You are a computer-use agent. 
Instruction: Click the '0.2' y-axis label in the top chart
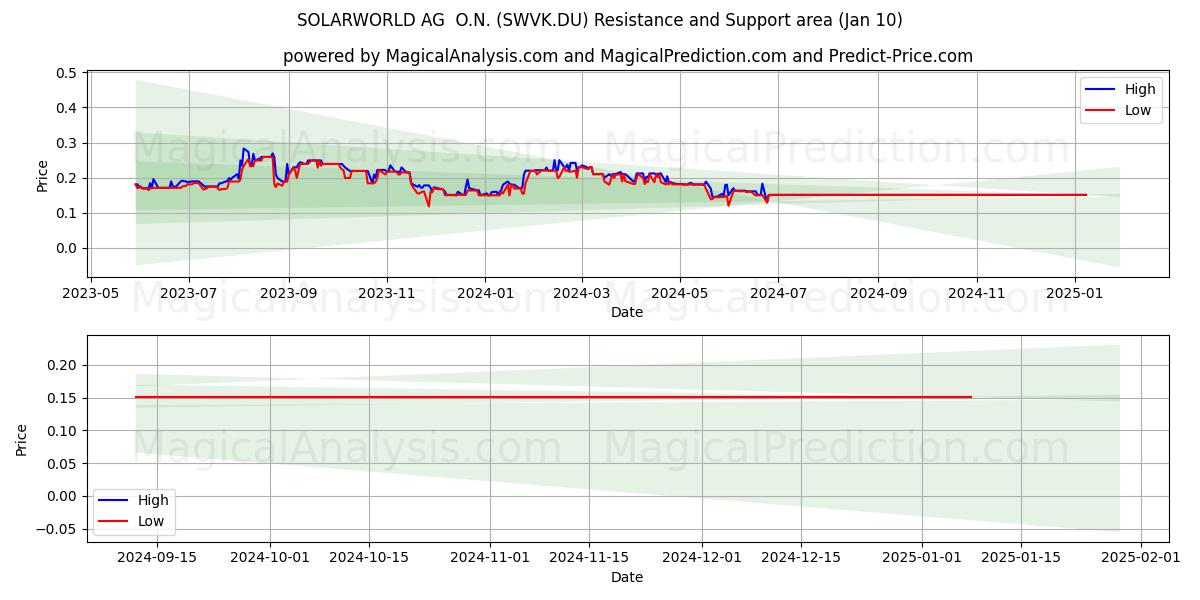coord(67,178)
